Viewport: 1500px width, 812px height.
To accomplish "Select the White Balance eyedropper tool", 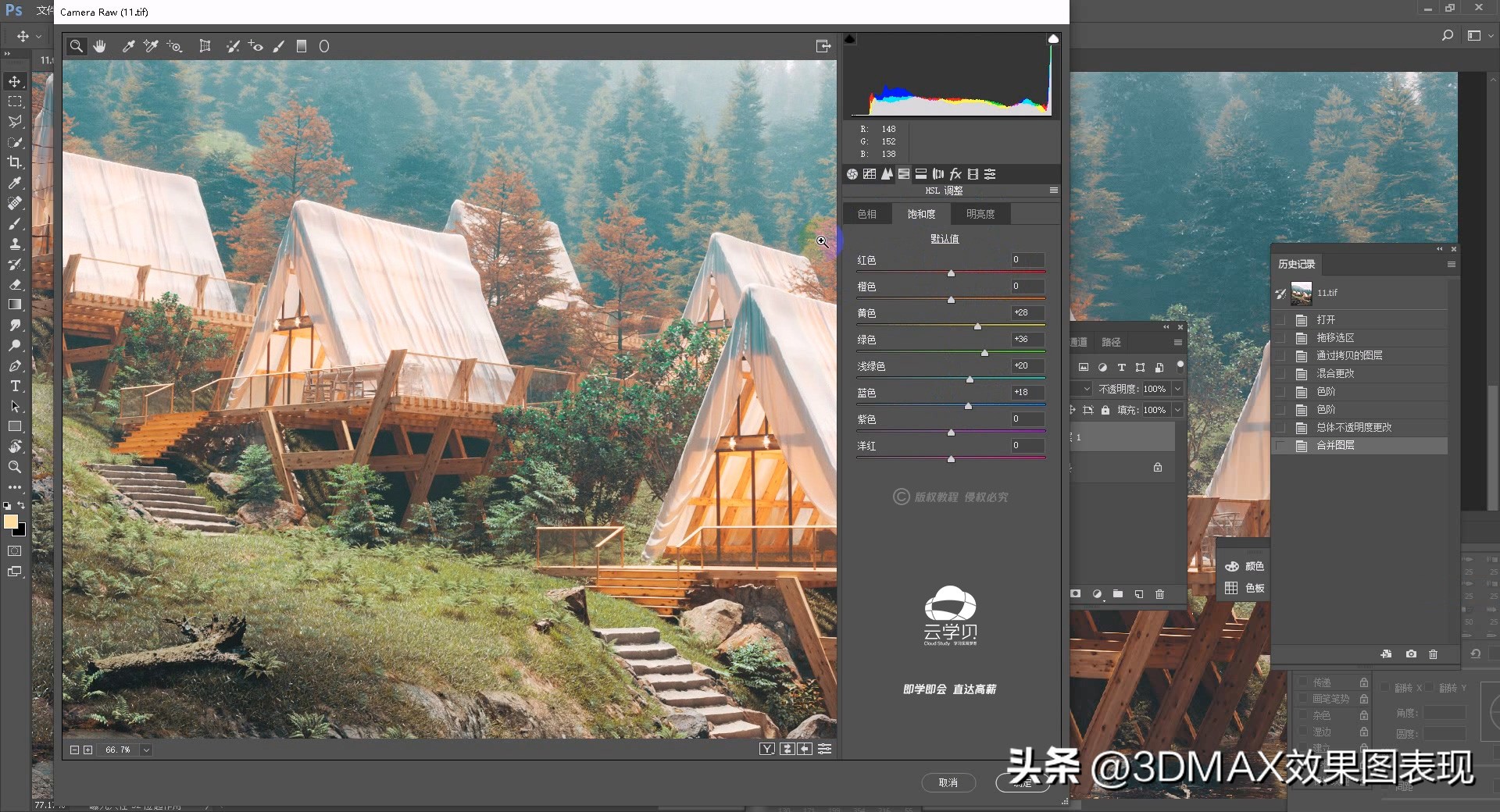I will point(128,46).
